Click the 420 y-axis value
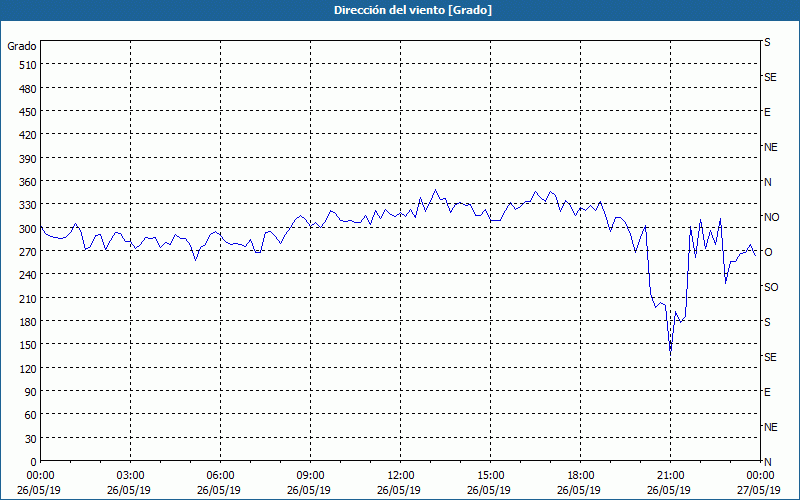The image size is (800, 500). 28,135
